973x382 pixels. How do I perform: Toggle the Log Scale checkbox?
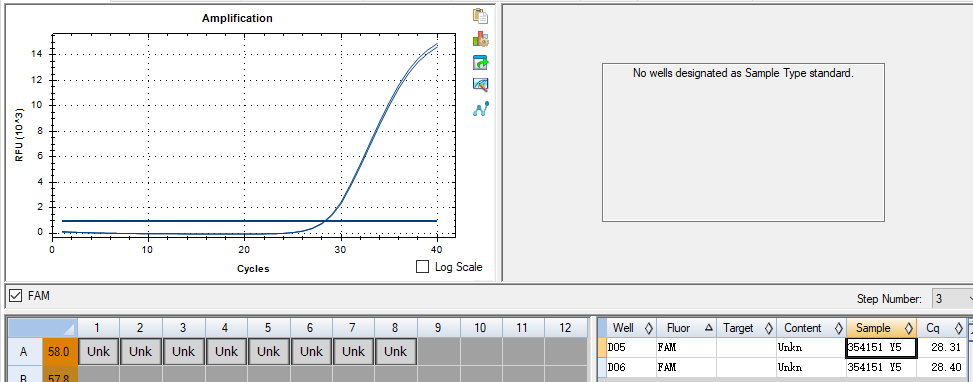[423, 267]
